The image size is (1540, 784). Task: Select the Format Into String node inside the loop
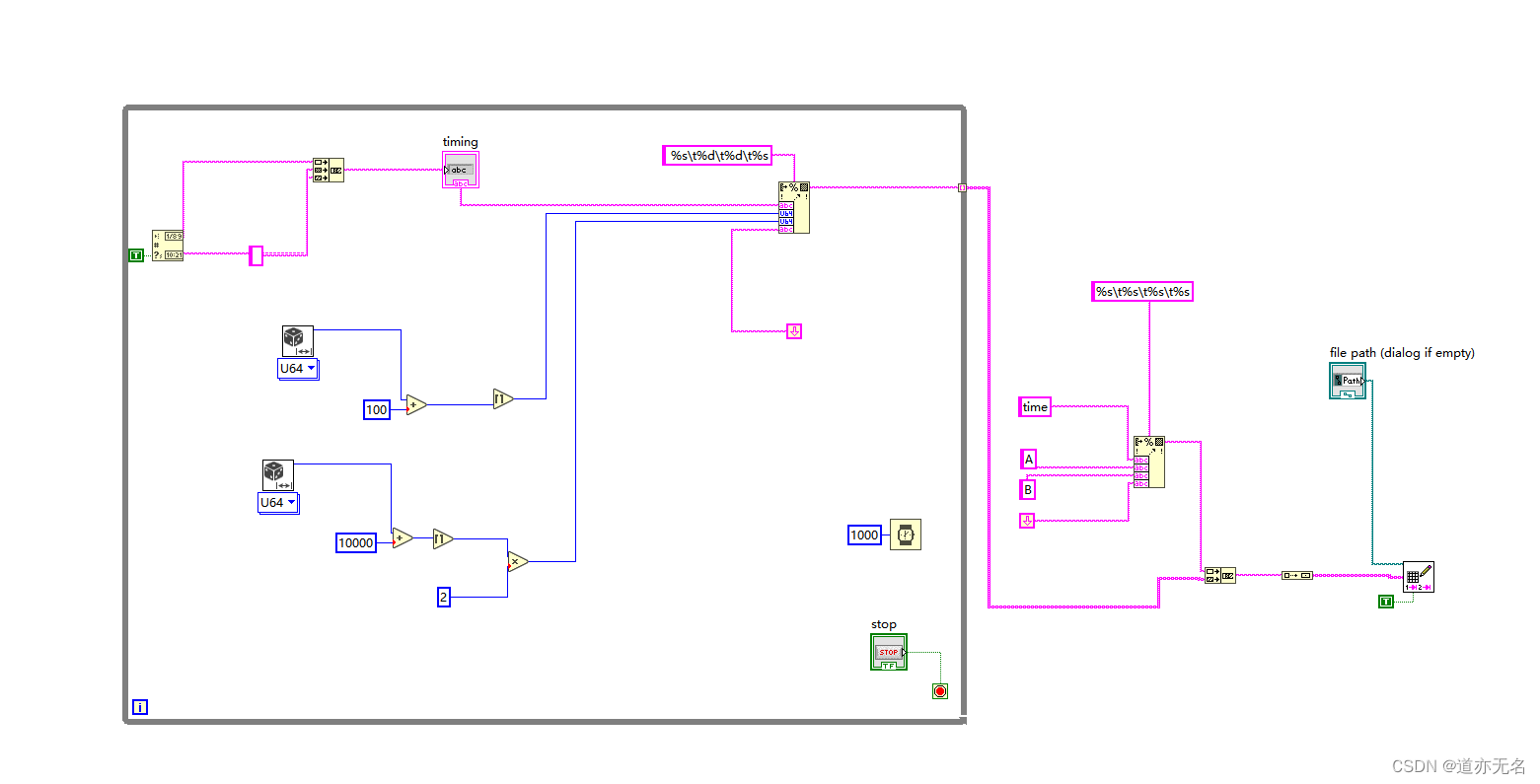(795, 207)
